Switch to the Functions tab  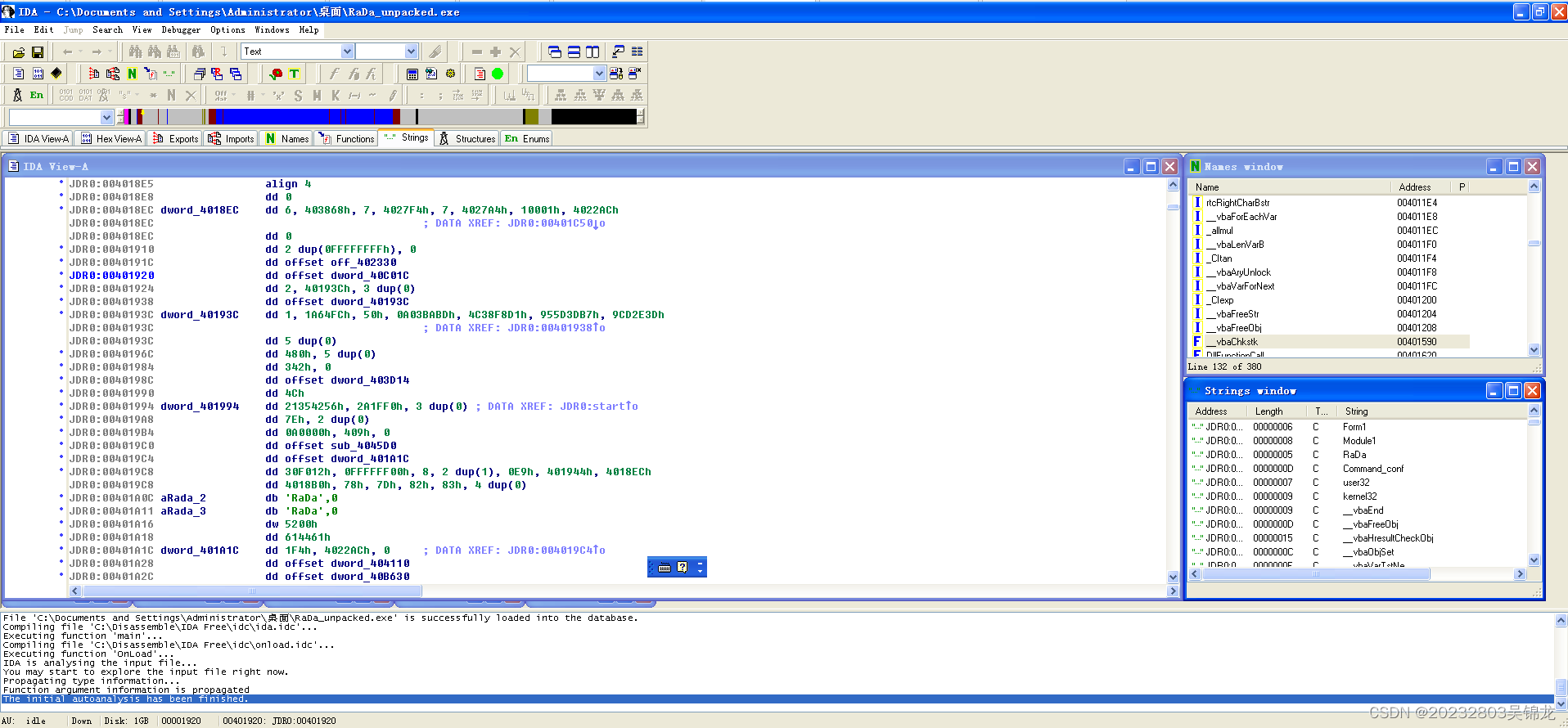pos(346,138)
